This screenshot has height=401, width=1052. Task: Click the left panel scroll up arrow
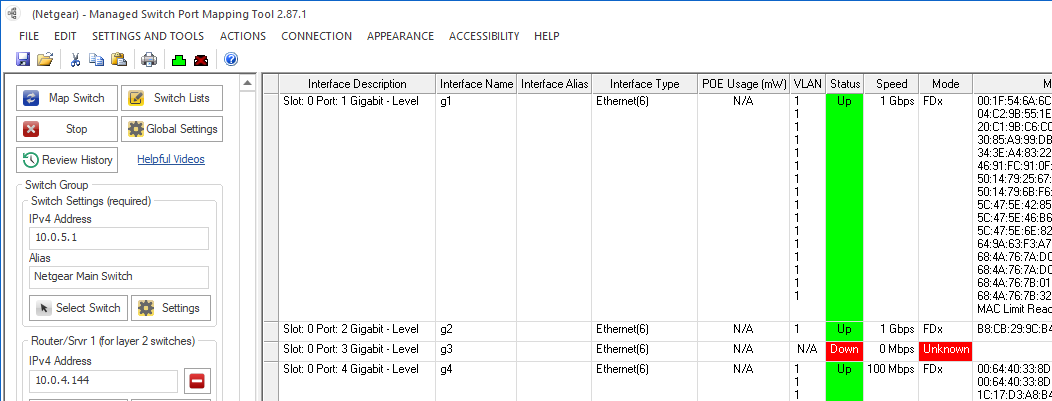pyautogui.click(x=248, y=82)
